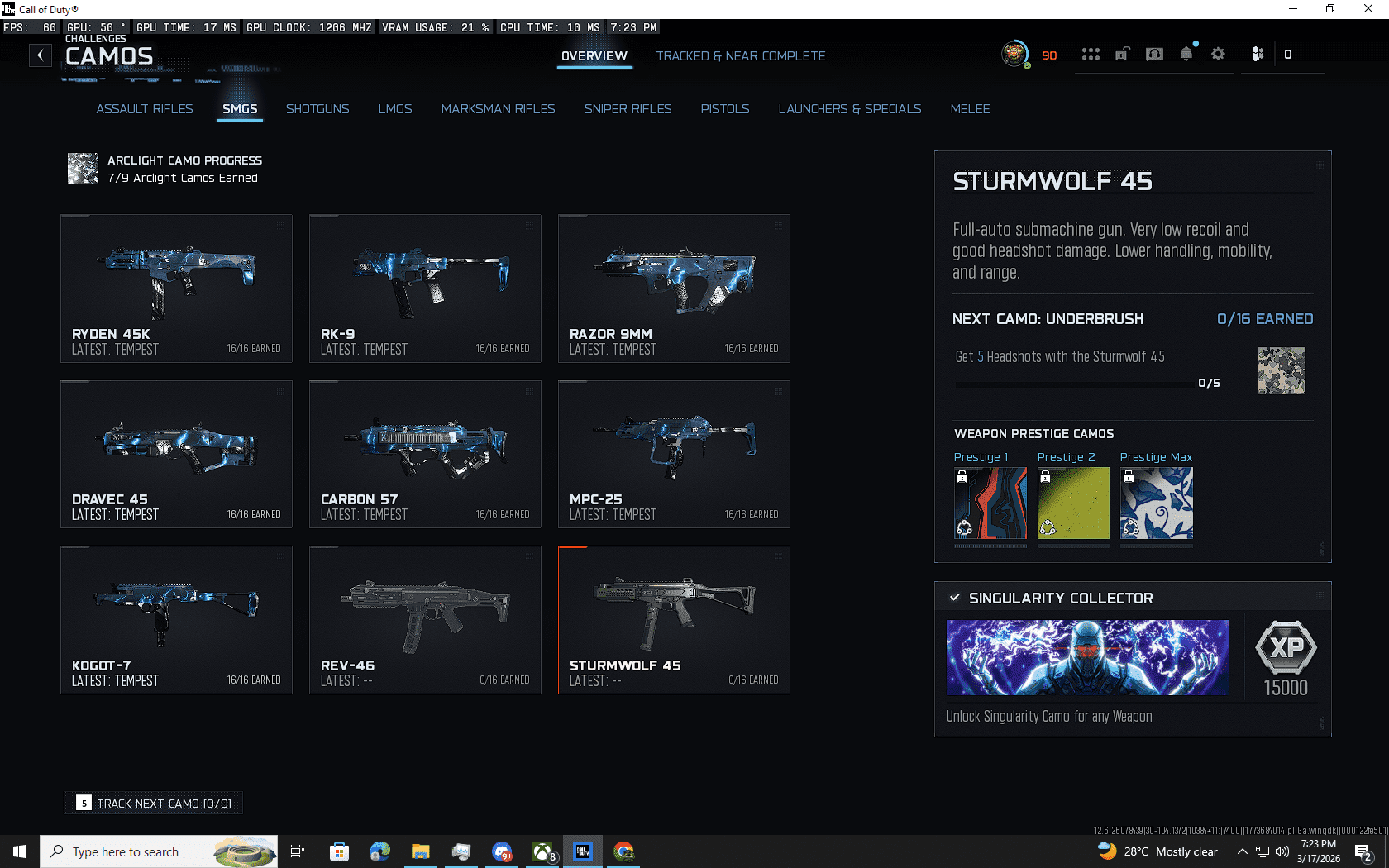This screenshot has height=868, width=1389.
Task: Open Xbox app from taskbar
Action: 542,851
